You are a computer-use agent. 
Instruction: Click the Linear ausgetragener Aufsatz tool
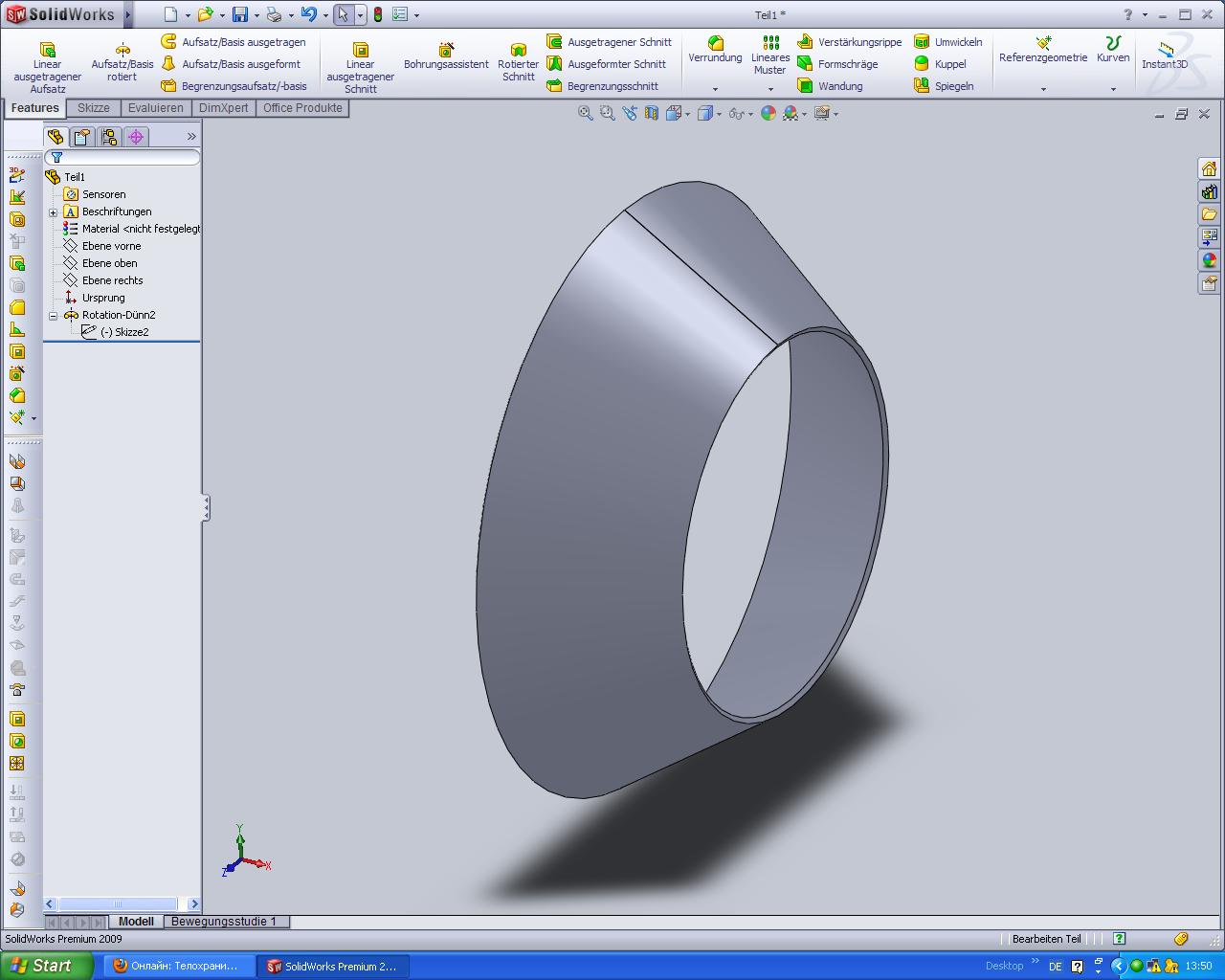tap(47, 65)
